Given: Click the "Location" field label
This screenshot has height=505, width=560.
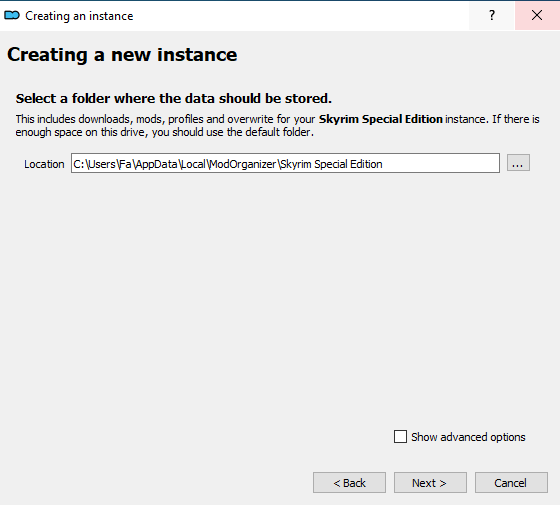Looking at the screenshot, I should 44,164.
